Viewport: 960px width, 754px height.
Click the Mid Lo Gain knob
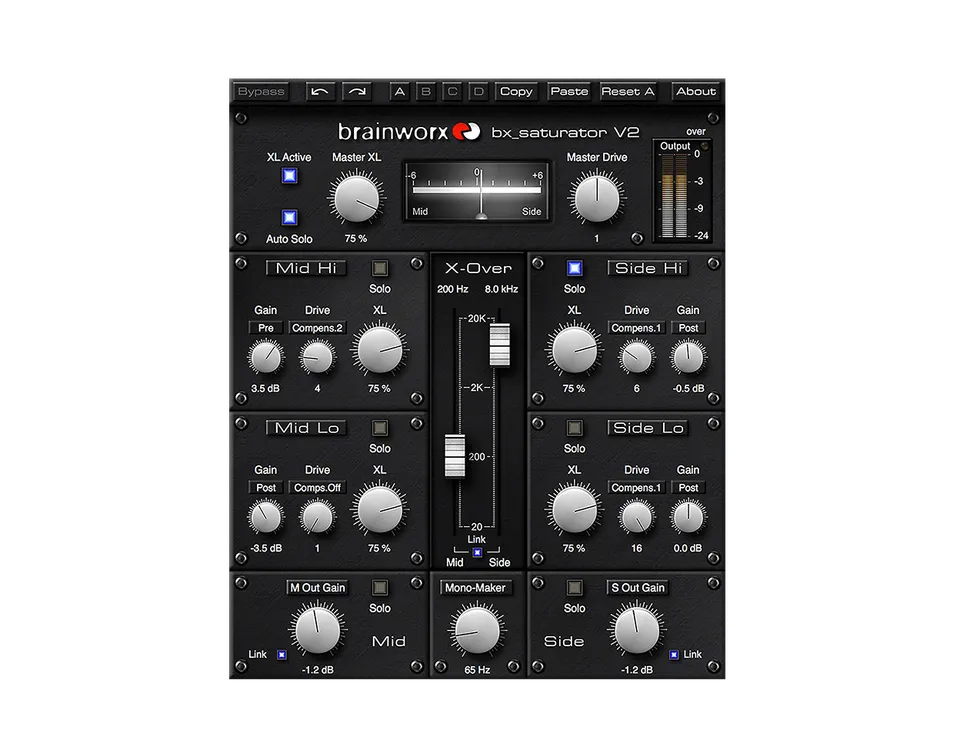[x=266, y=517]
